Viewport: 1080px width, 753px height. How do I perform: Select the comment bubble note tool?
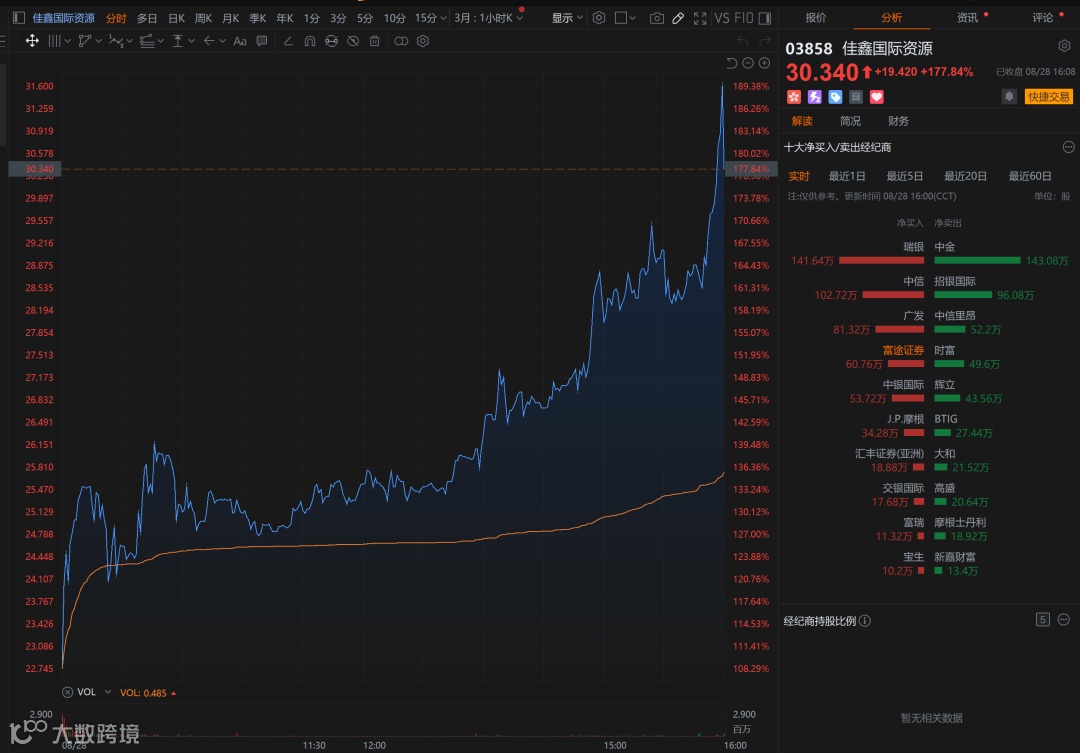click(x=262, y=41)
